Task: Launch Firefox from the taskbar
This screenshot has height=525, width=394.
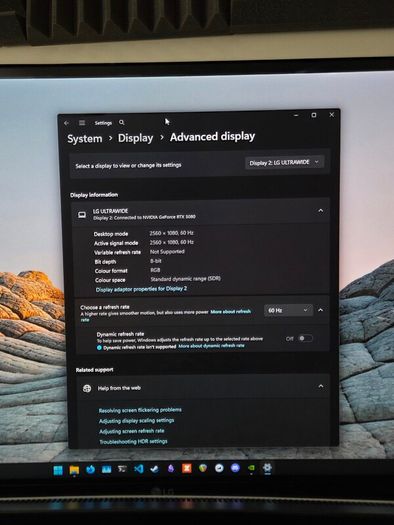Action: pyautogui.click(x=90, y=470)
